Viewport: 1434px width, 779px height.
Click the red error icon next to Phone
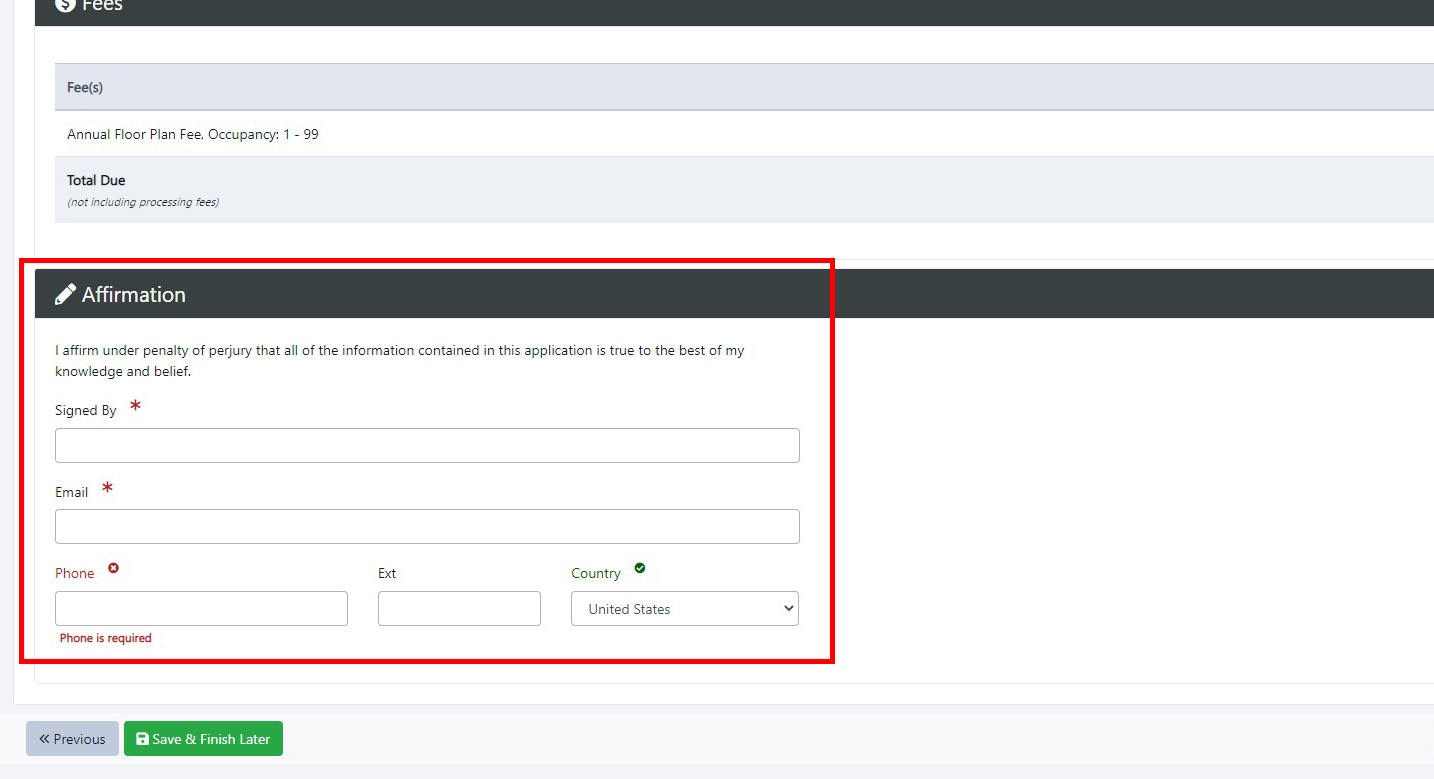tap(113, 568)
